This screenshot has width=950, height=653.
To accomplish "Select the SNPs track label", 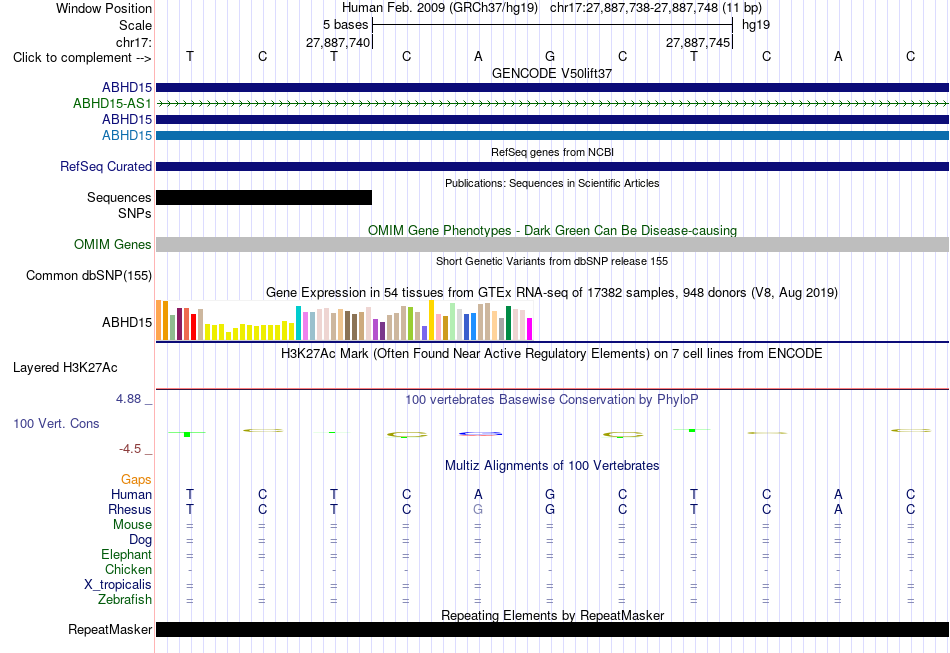I will 135,213.
